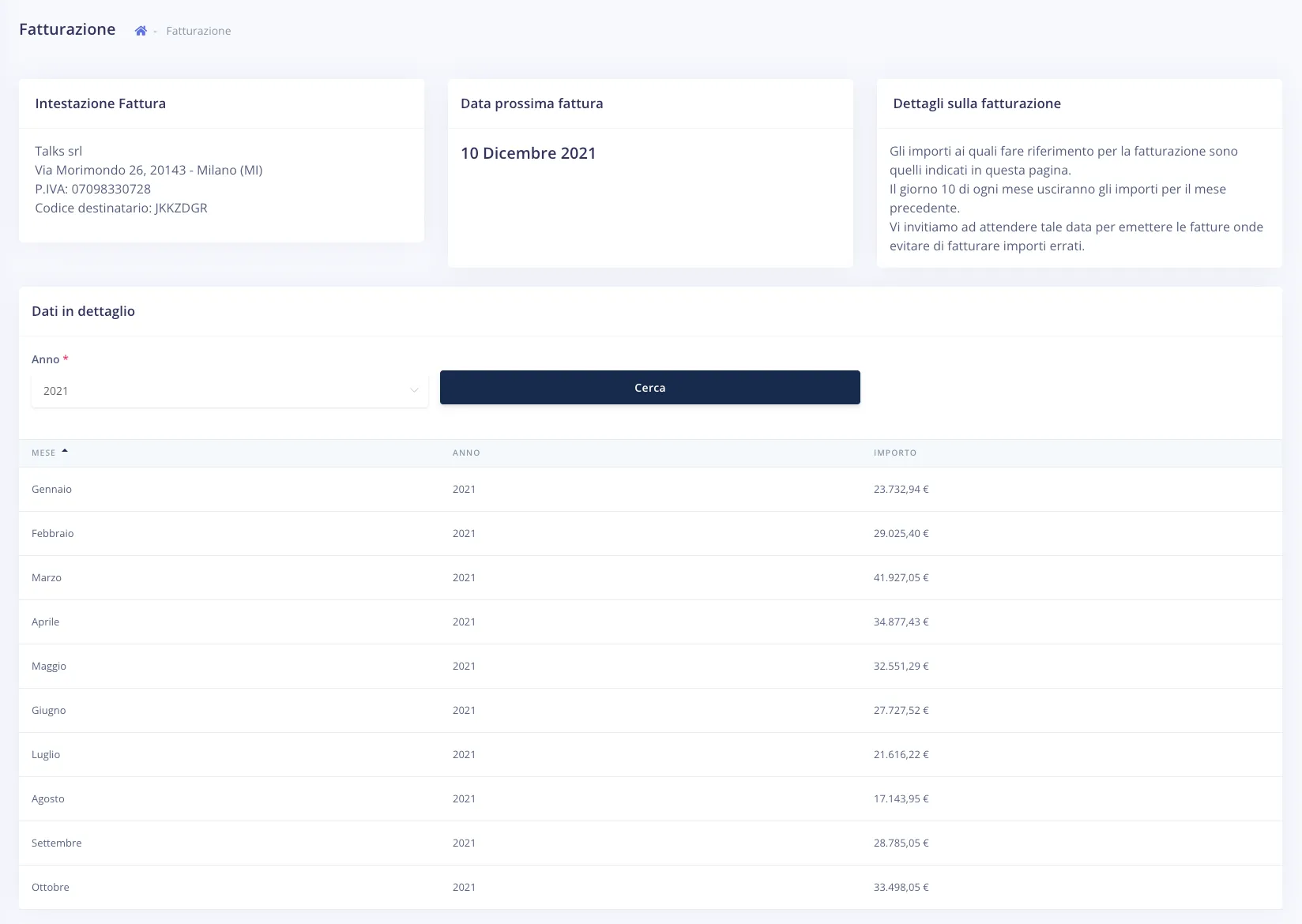
Task: Click the Ottobre month cell
Action: [x=51, y=887]
